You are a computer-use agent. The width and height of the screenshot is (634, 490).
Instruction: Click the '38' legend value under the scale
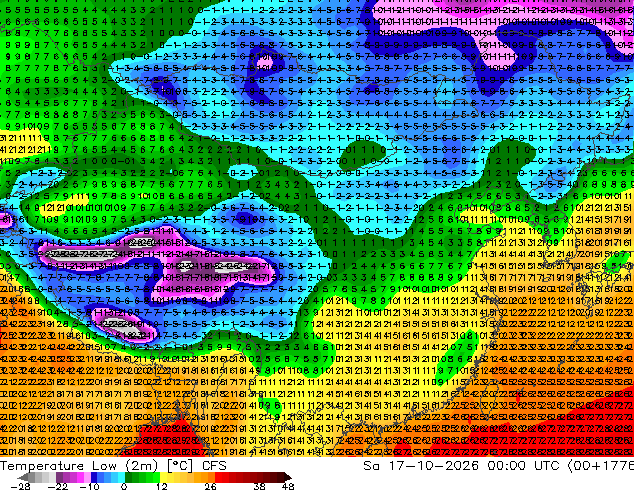click(x=259, y=486)
